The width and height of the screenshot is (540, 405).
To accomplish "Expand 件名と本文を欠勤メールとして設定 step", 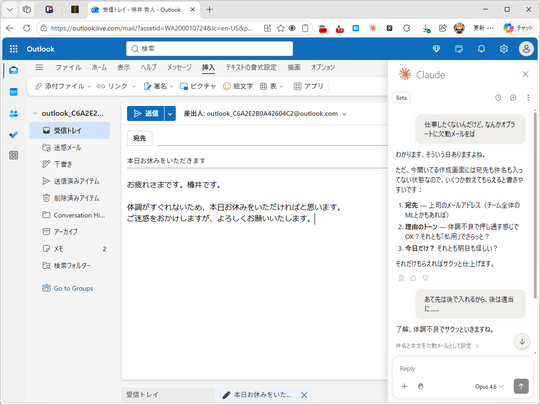I will (437, 346).
